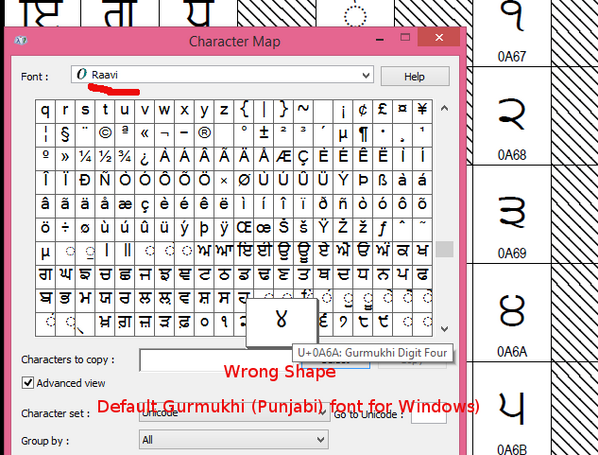Select the florin ƒ cell
Image resolution: width=598 pixels, height=455 pixels.
[383, 229]
